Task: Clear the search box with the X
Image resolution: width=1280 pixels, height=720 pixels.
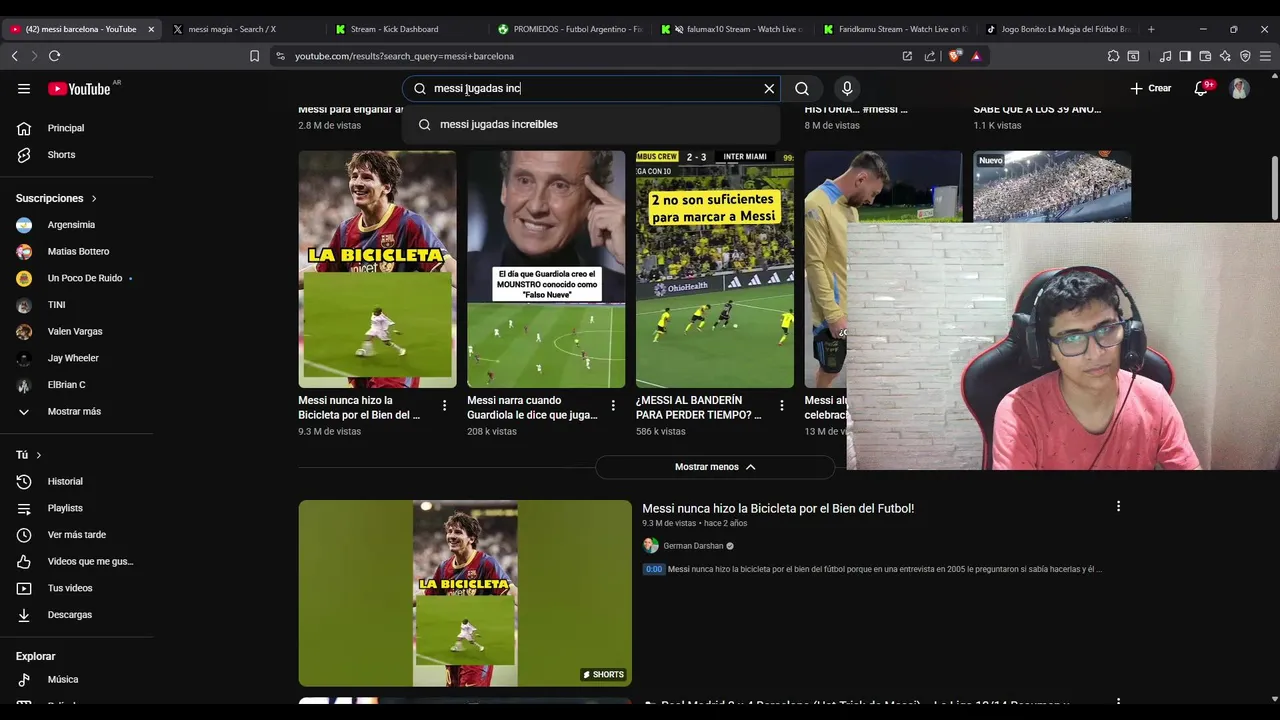Action: coord(769,89)
